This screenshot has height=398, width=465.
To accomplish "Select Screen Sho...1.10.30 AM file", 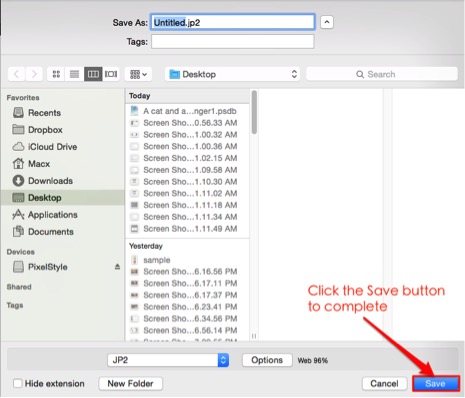I will point(187,182).
